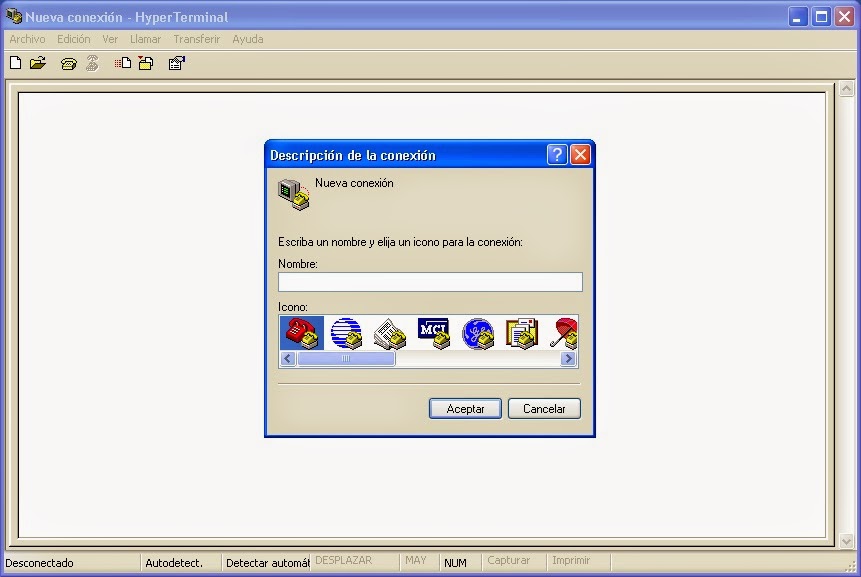Toggle NUM status in the status bar
The height and width of the screenshot is (577, 861).
click(x=456, y=561)
